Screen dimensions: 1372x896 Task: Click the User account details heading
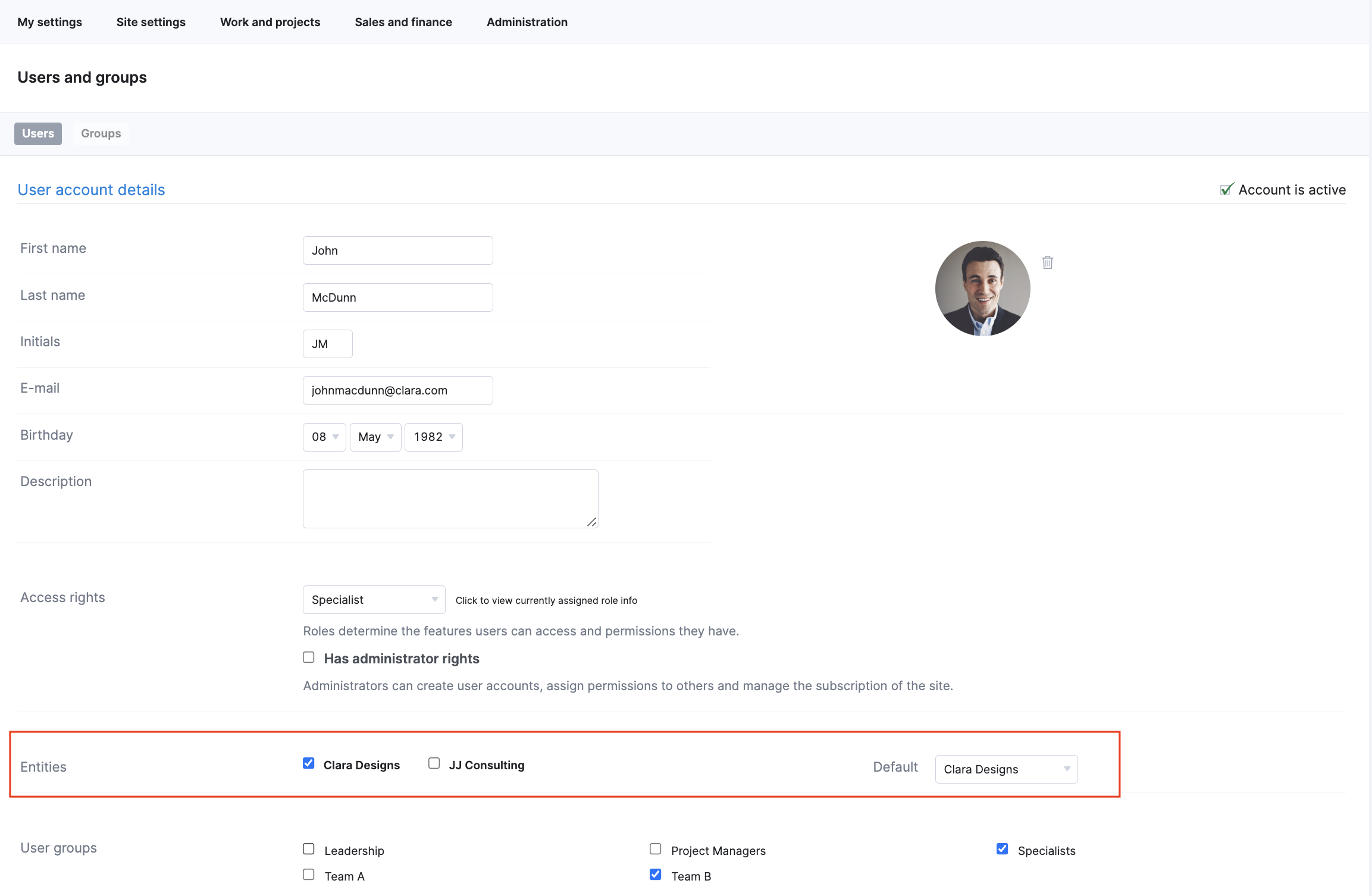point(91,190)
